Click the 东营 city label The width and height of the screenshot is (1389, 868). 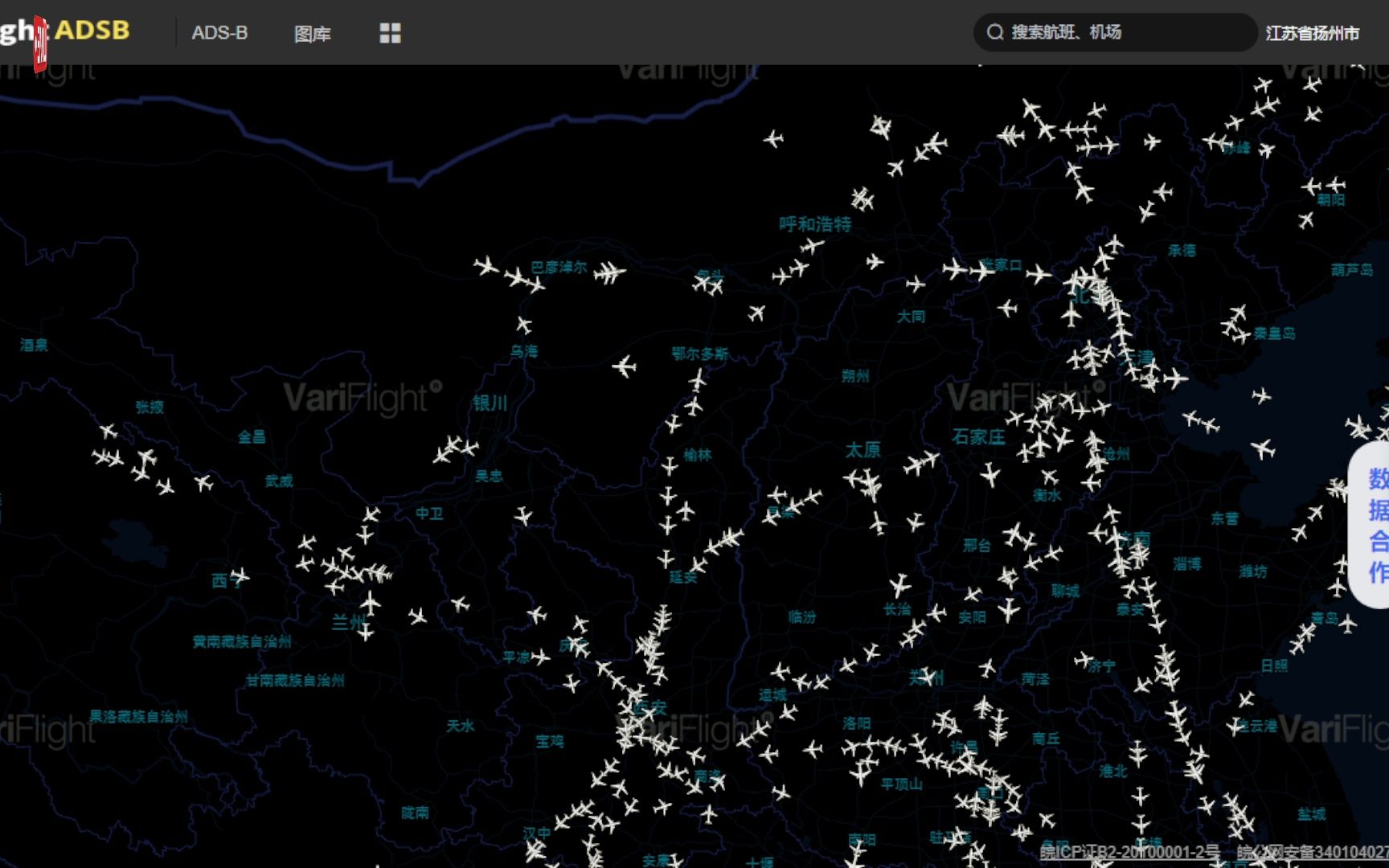pyautogui.click(x=1225, y=518)
